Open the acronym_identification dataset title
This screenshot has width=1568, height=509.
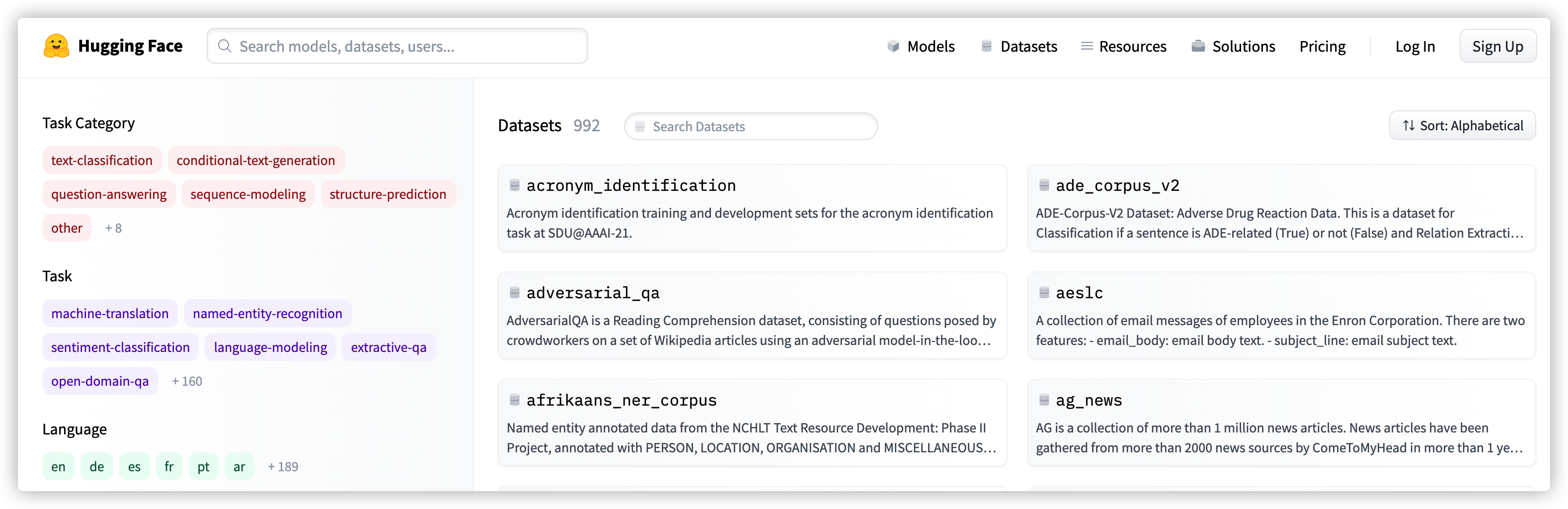coord(630,185)
